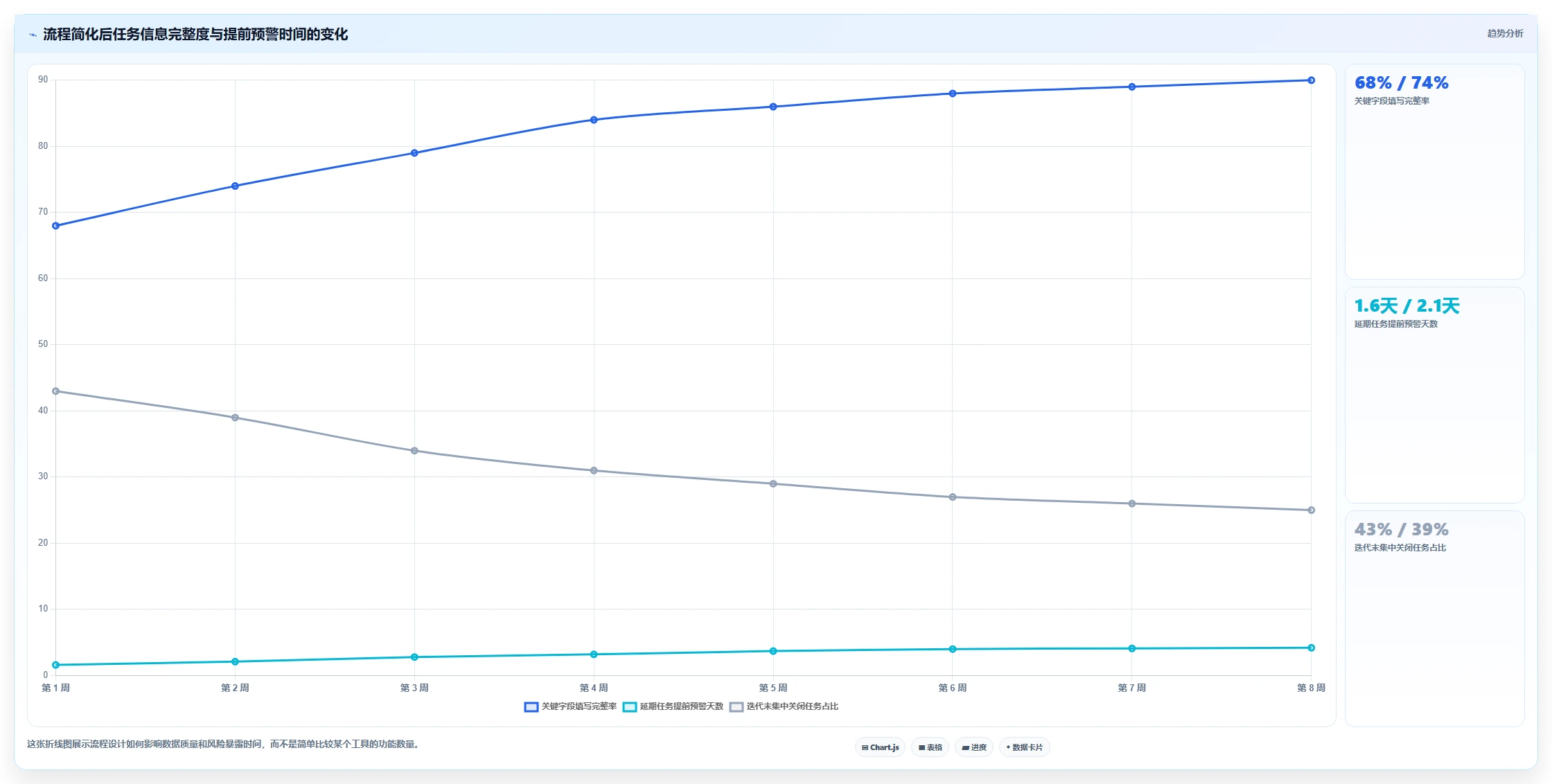Click the footer note starting with 这张折线图展示
This screenshot has height=784, width=1552.
pos(223,745)
